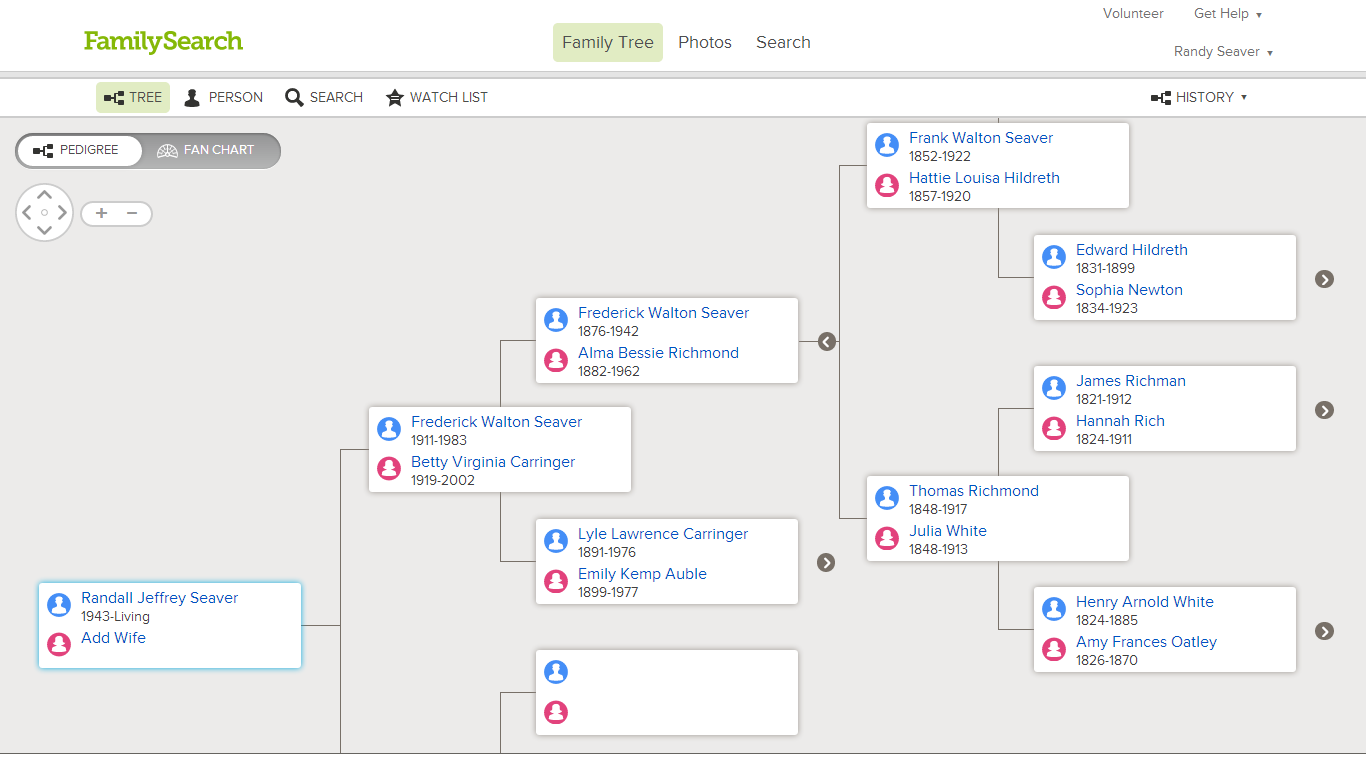Zoom out with the minus button

[132, 213]
